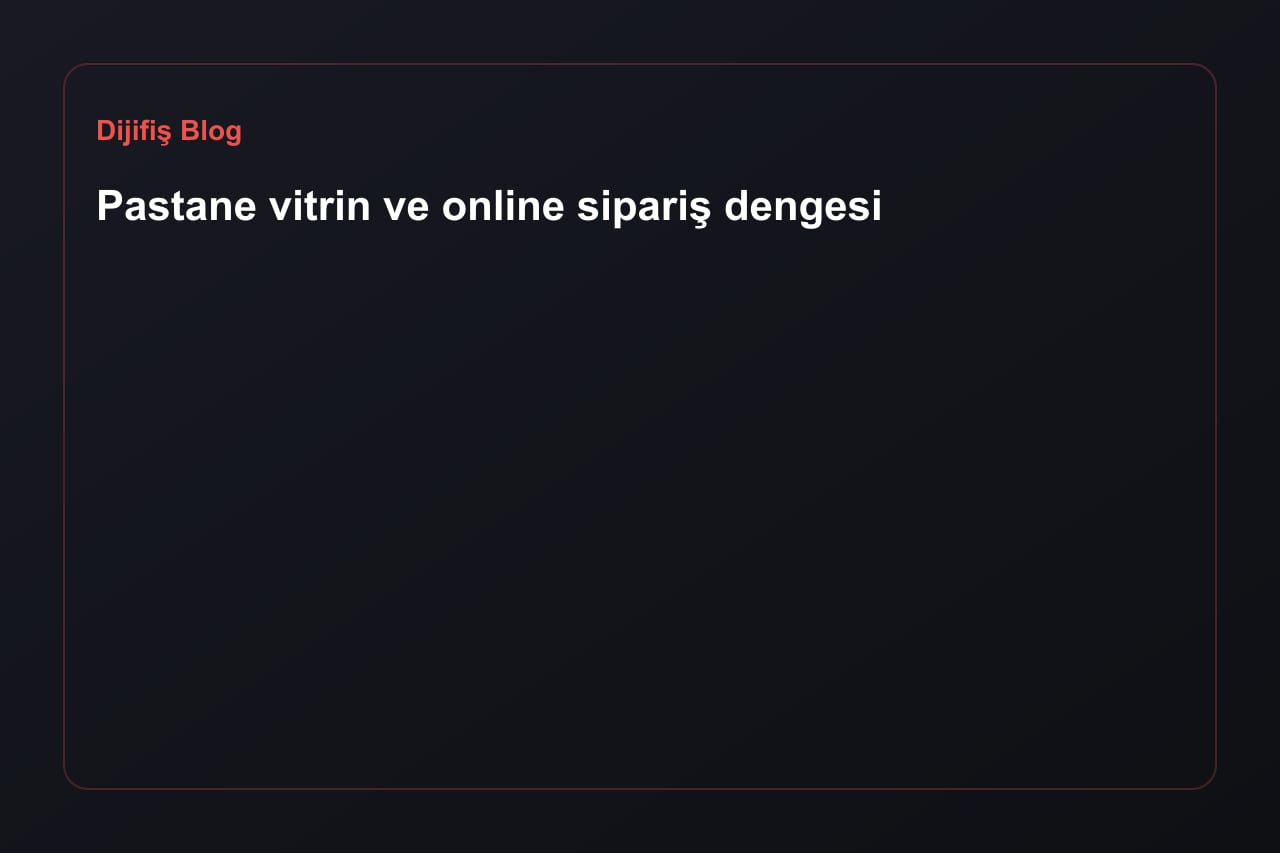Click the letter P starting the headline
1280x853 pixels.
pyautogui.click(x=109, y=206)
